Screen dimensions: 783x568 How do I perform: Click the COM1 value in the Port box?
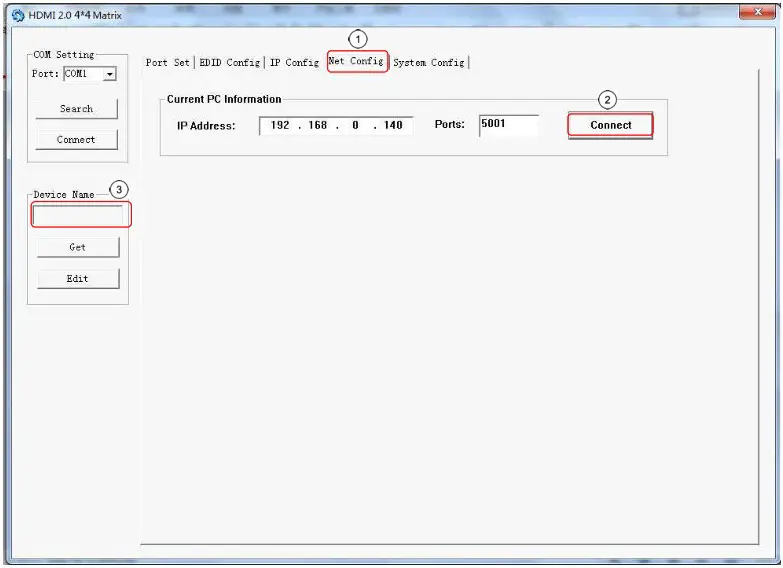(x=76, y=74)
